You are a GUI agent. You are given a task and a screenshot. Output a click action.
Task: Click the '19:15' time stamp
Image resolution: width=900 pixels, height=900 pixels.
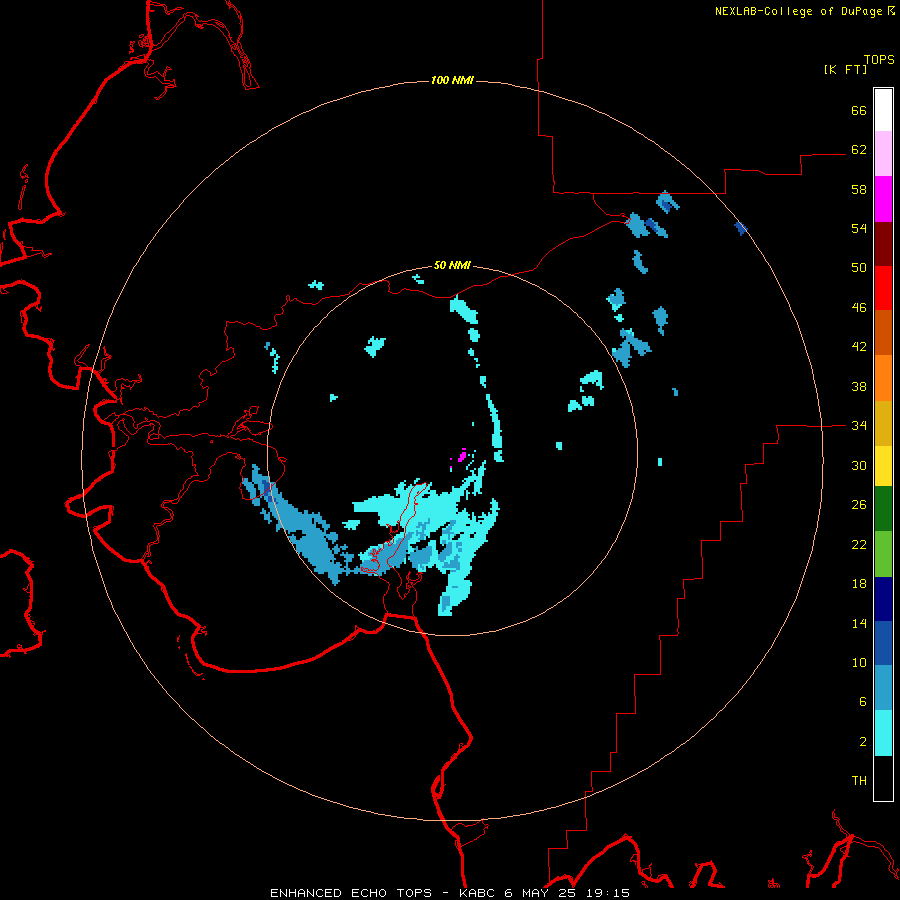(x=608, y=893)
